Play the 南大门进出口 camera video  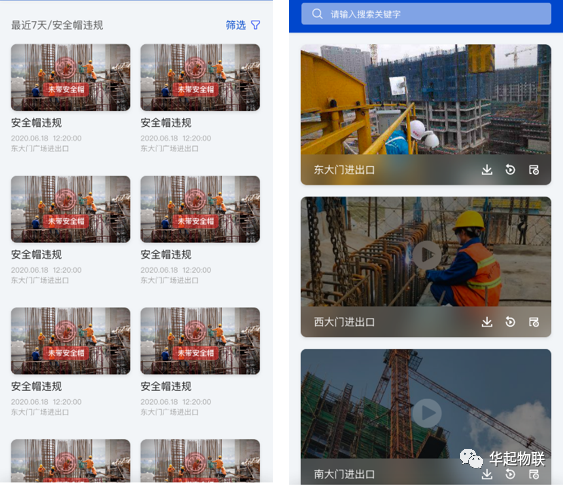point(427,413)
